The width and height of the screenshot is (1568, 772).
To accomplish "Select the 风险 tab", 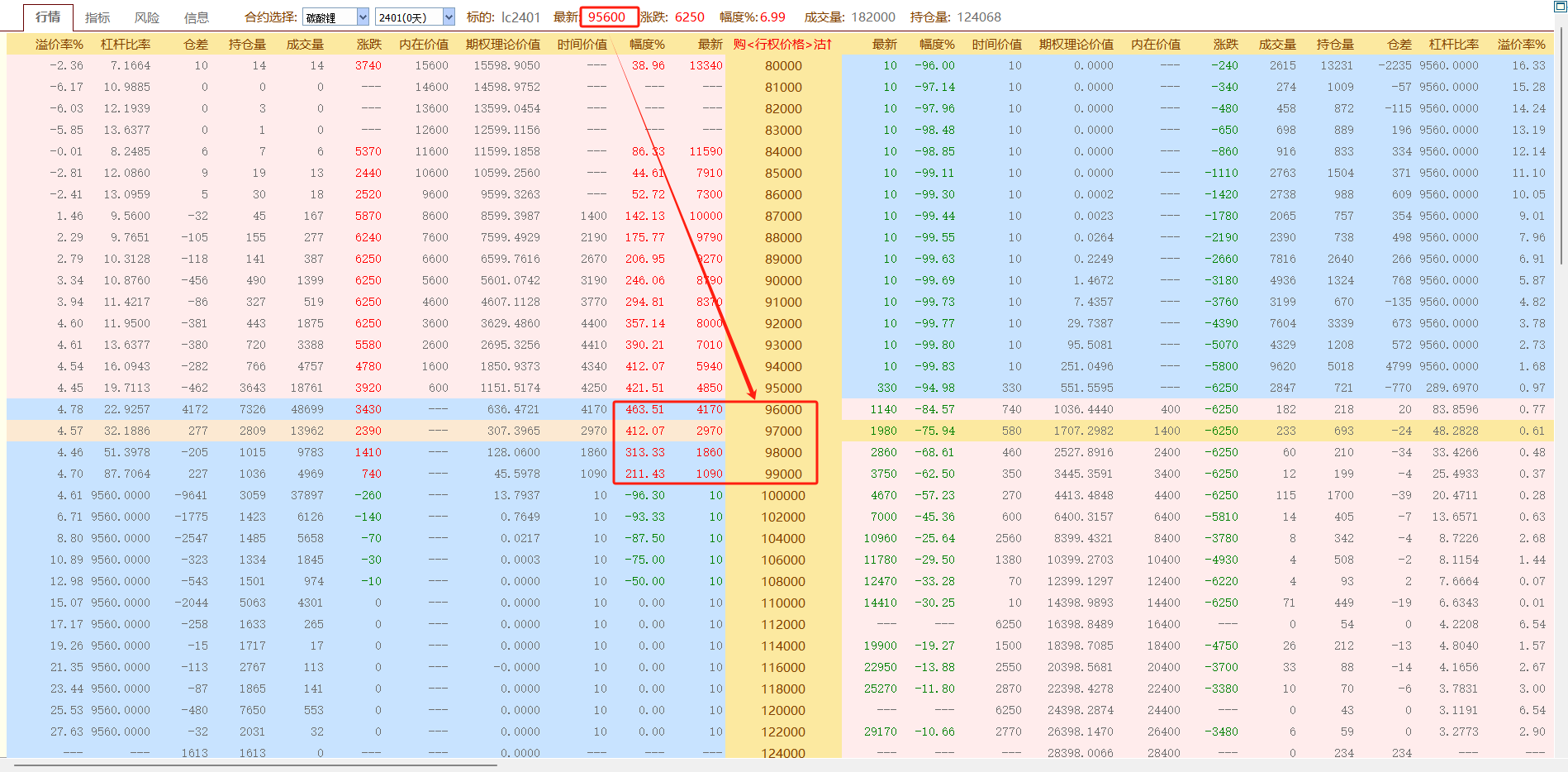I will [x=147, y=17].
